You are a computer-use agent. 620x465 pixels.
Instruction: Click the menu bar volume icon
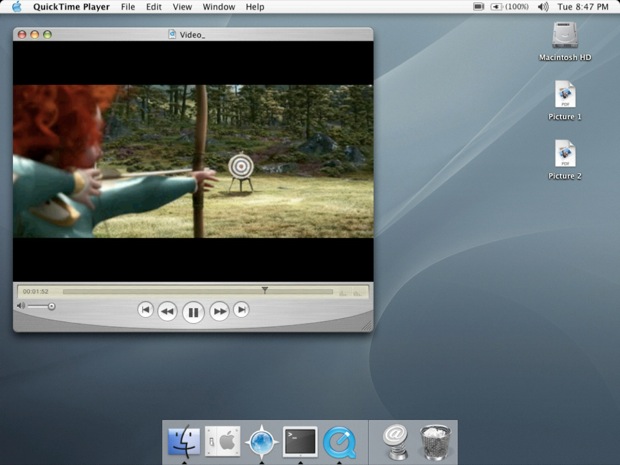coord(543,7)
